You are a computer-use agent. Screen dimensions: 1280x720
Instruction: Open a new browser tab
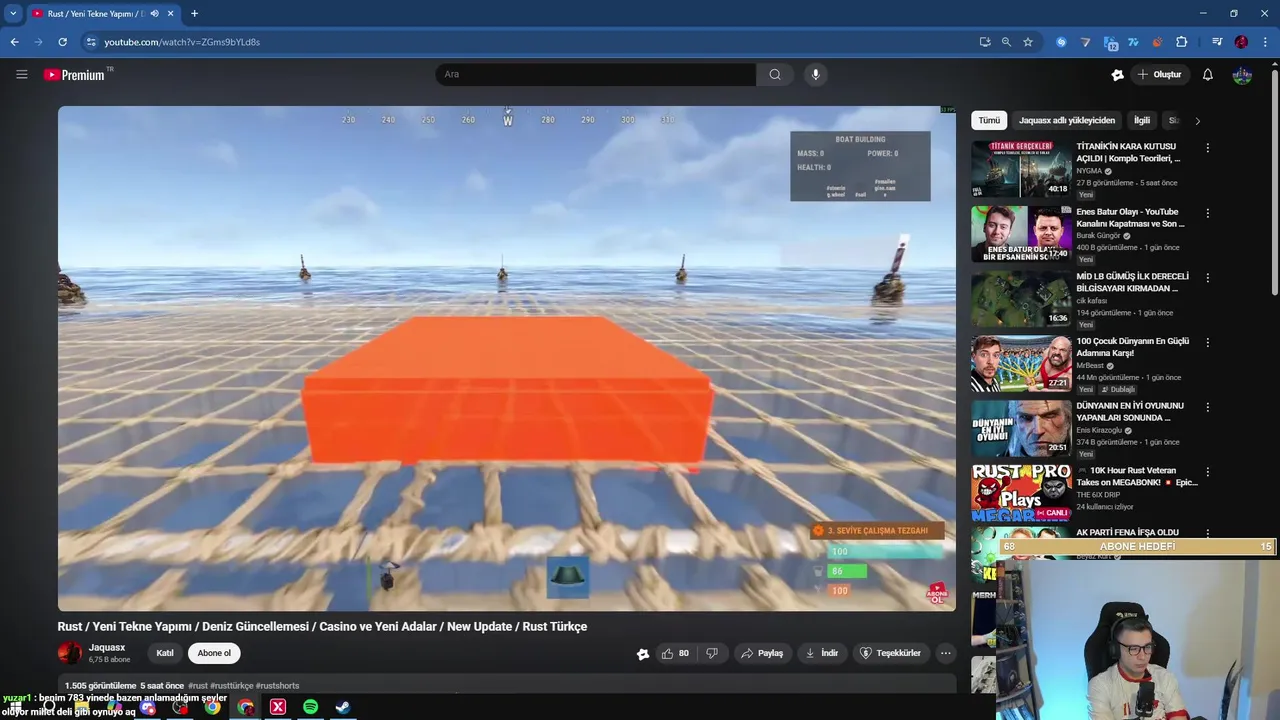click(194, 13)
